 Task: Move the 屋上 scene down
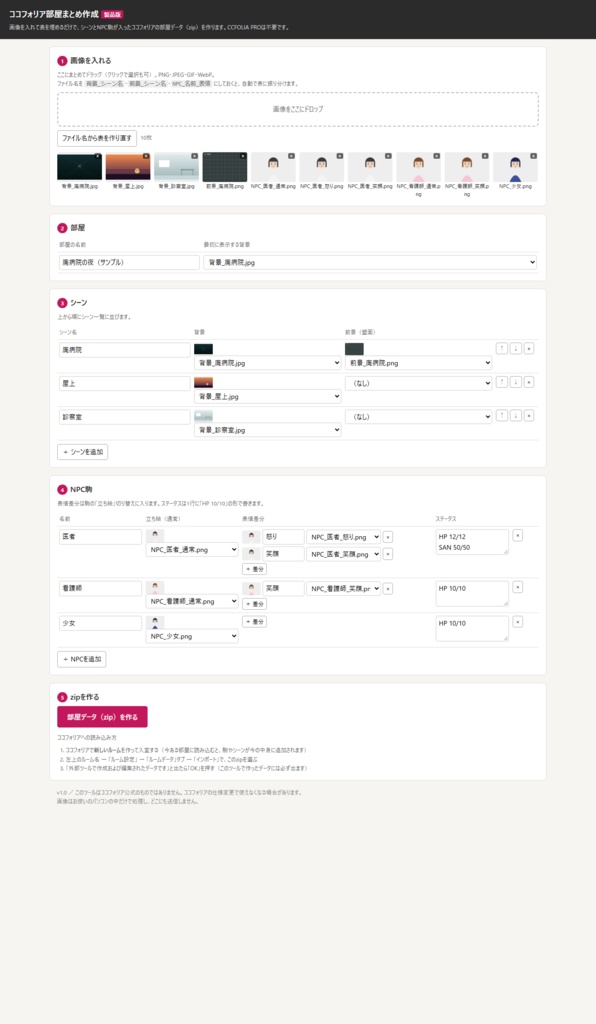point(516,382)
